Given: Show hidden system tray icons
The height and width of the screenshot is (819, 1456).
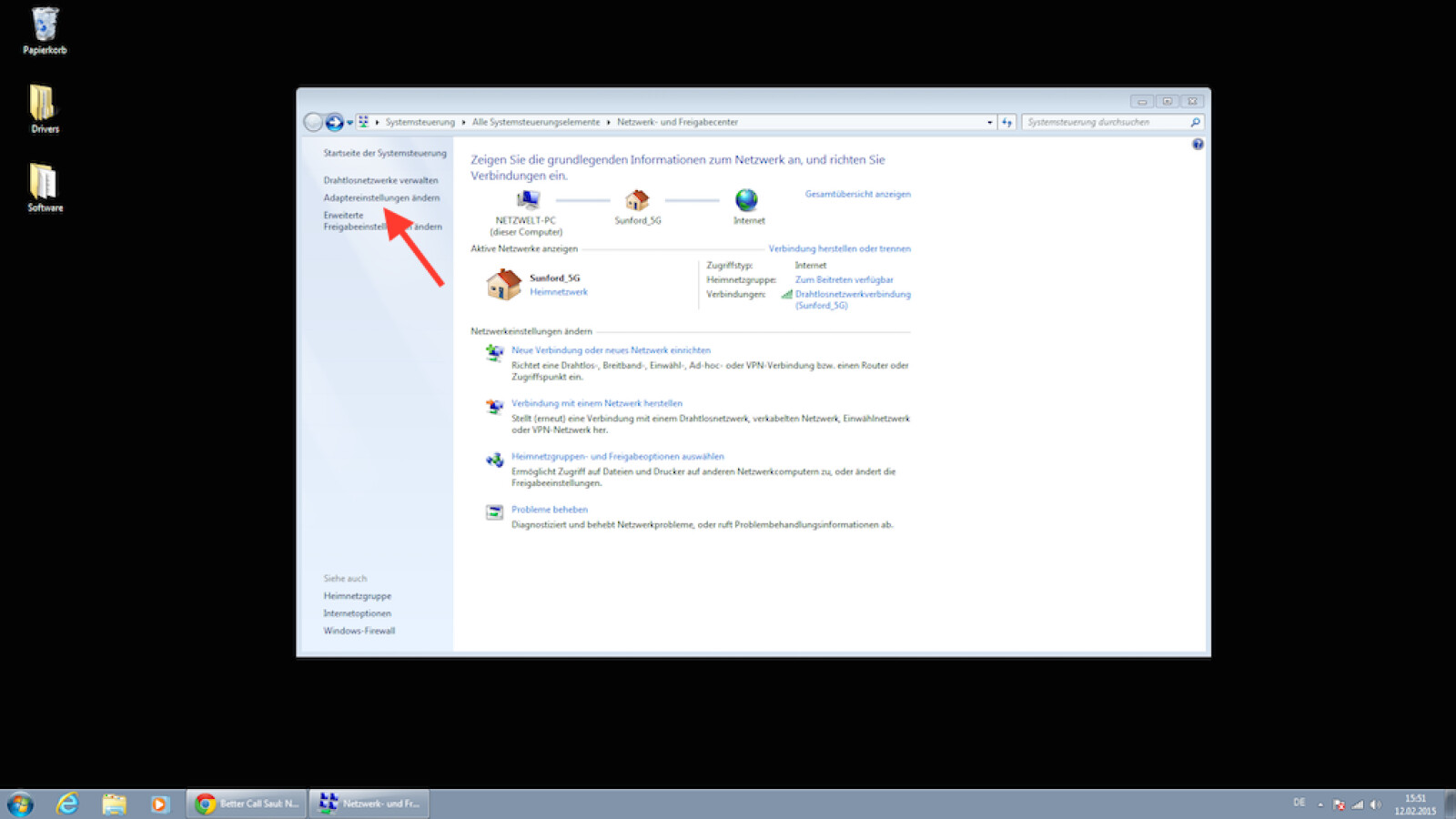Looking at the screenshot, I should [1319, 804].
